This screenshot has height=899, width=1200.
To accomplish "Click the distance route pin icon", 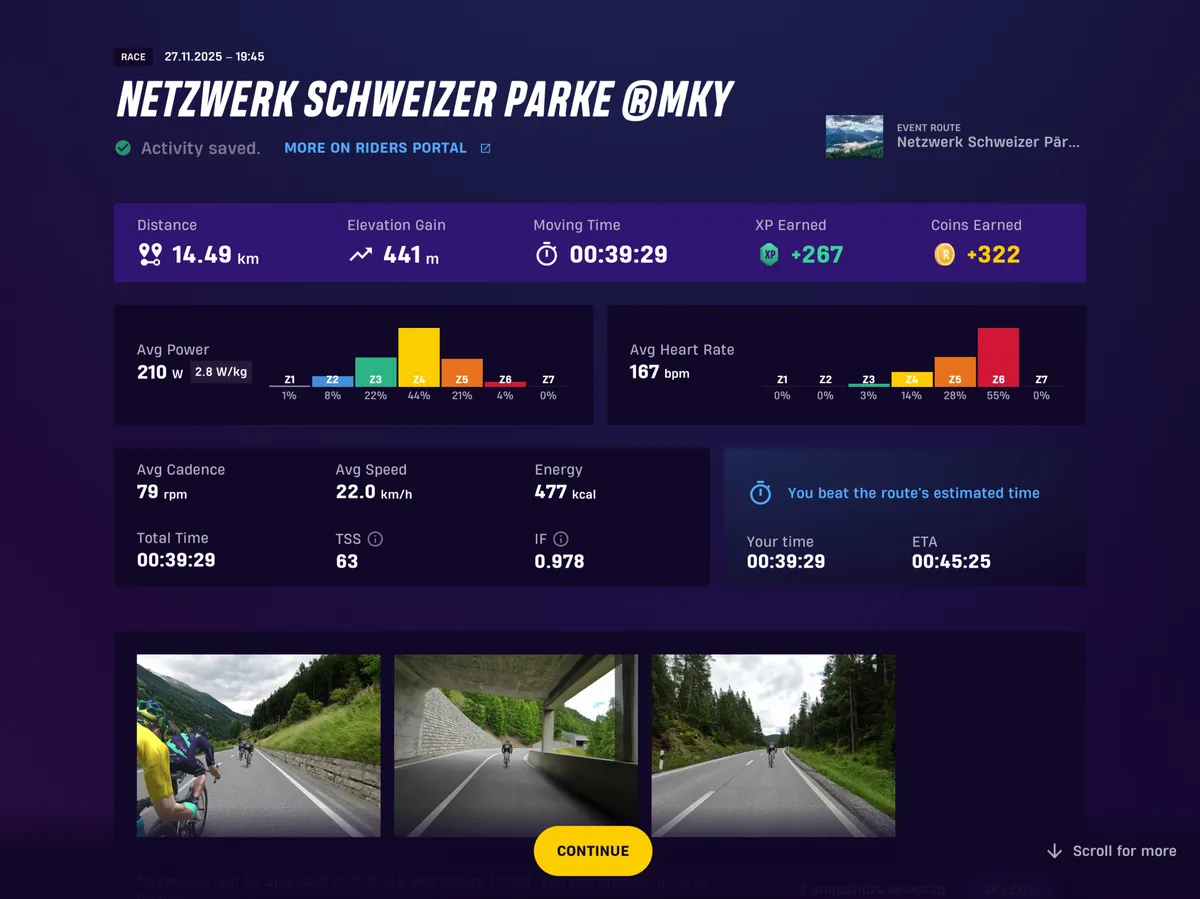I will coord(149,254).
